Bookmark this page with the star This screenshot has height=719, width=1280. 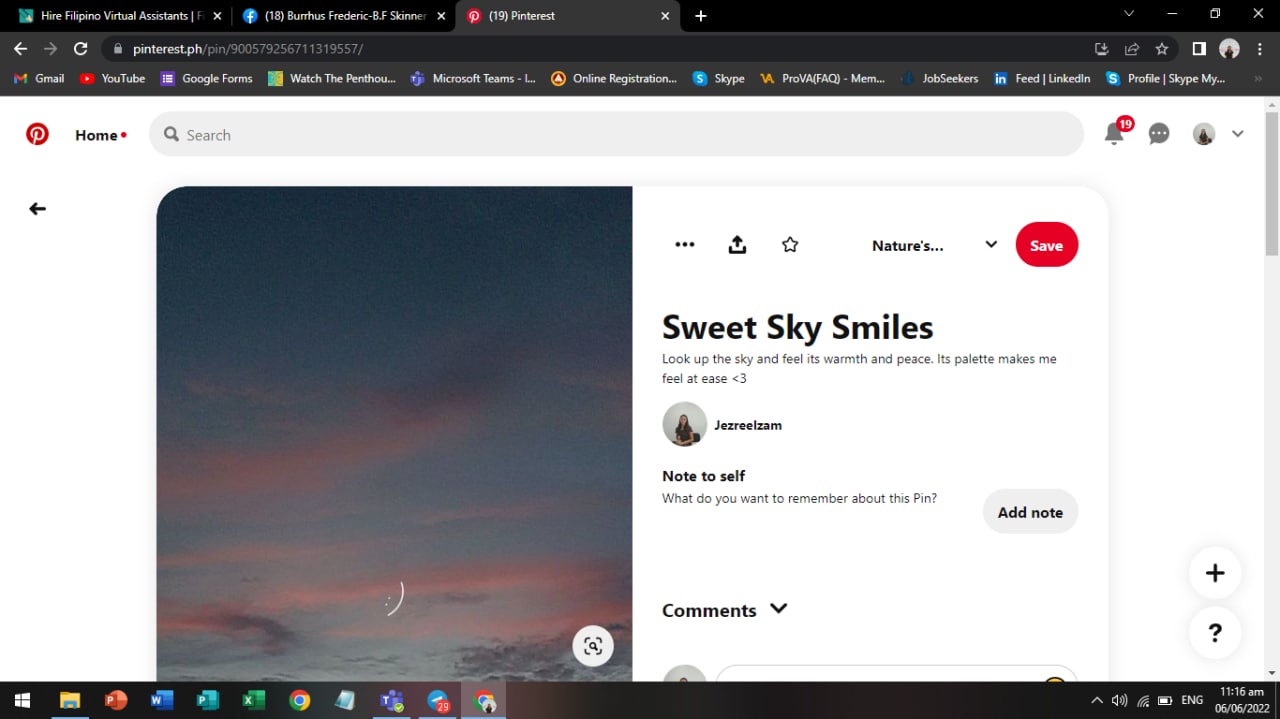[x=1161, y=48]
